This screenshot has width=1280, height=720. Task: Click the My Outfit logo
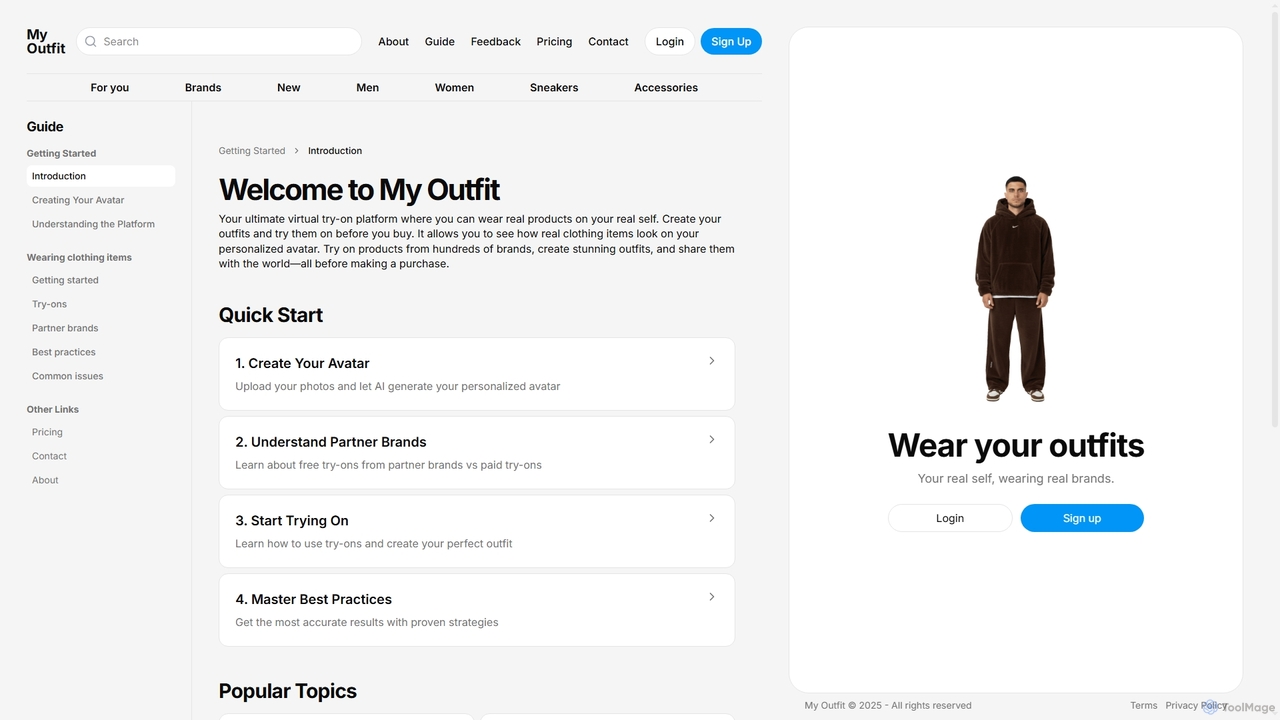[x=46, y=41]
